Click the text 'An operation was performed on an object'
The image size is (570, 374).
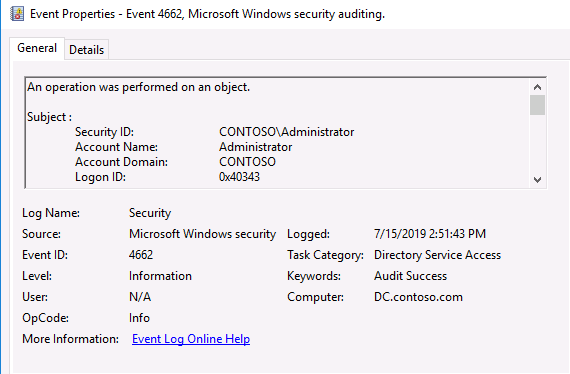138,87
